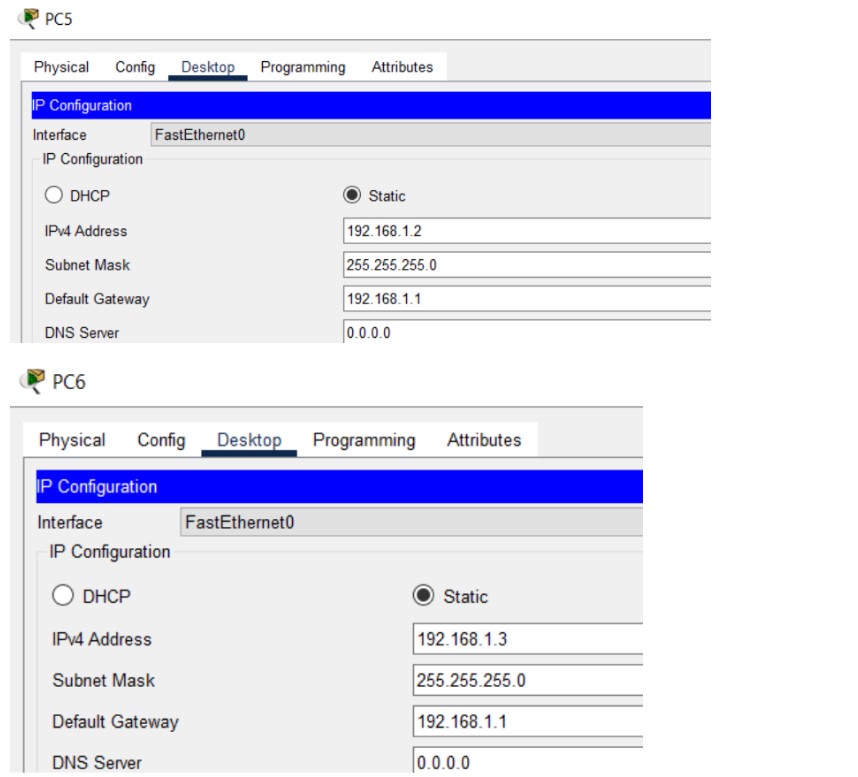Switch to PC6 Physical tab

pos(71,439)
